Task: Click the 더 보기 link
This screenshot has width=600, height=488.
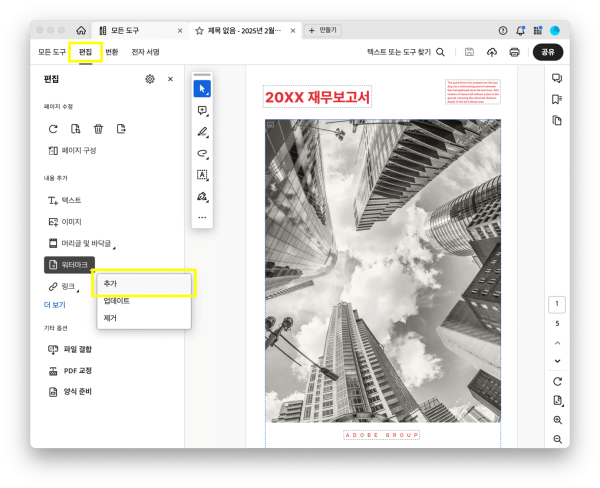Action: click(x=55, y=305)
